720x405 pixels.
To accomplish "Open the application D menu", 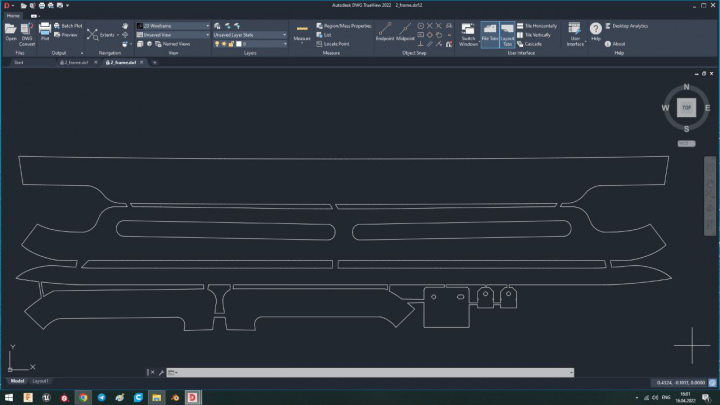I will point(7,6).
